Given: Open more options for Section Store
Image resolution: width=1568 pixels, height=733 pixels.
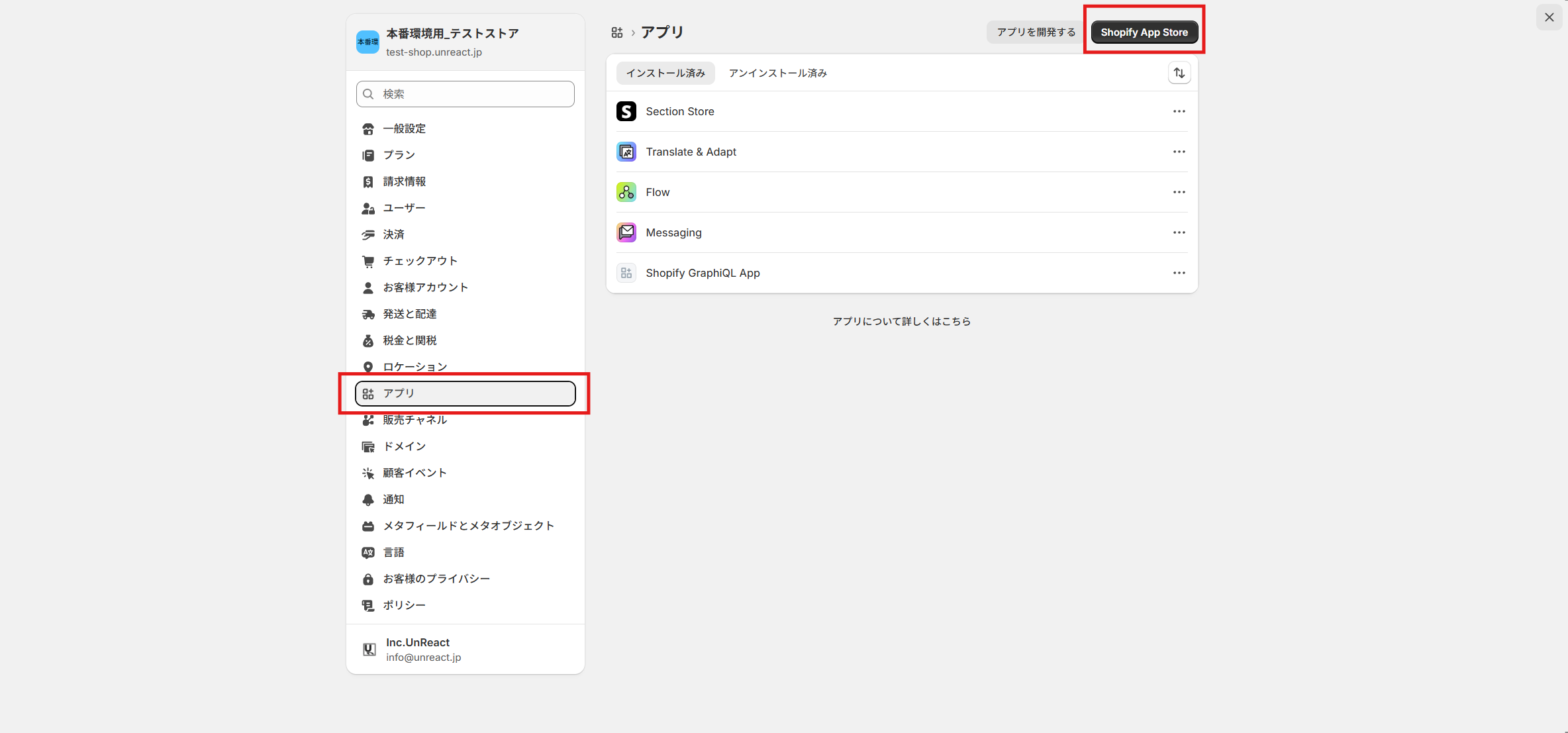Looking at the screenshot, I should click(x=1179, y=111).
